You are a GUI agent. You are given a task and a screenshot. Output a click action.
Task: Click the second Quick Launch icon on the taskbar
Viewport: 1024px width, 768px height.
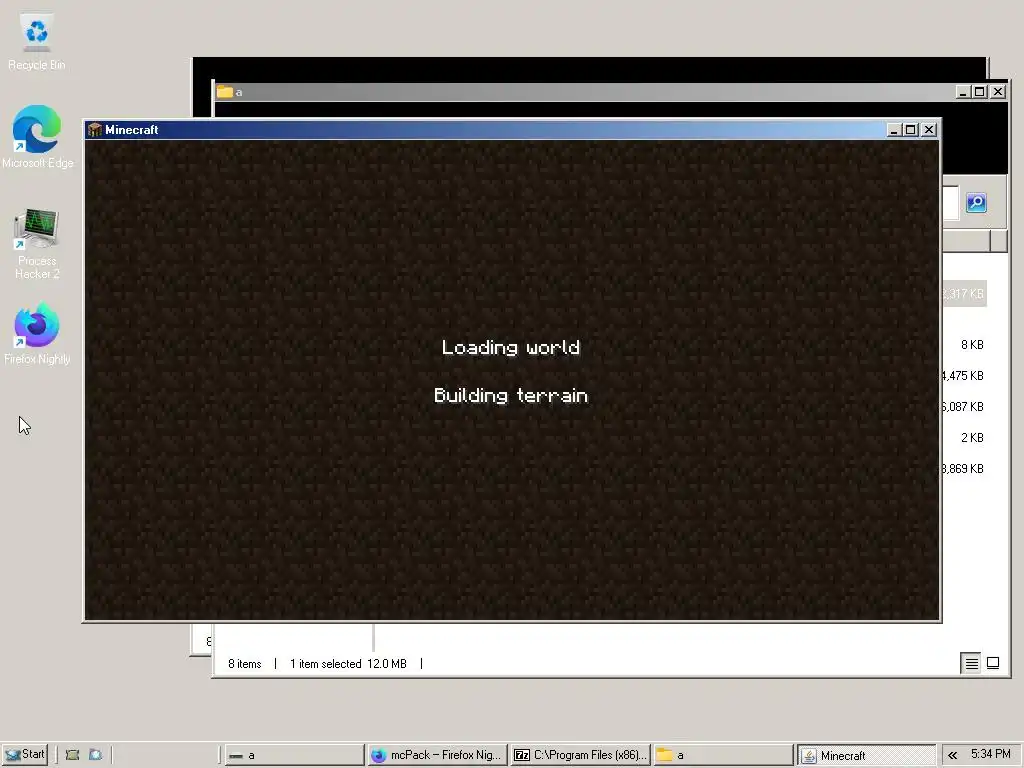tap(95, 755)
